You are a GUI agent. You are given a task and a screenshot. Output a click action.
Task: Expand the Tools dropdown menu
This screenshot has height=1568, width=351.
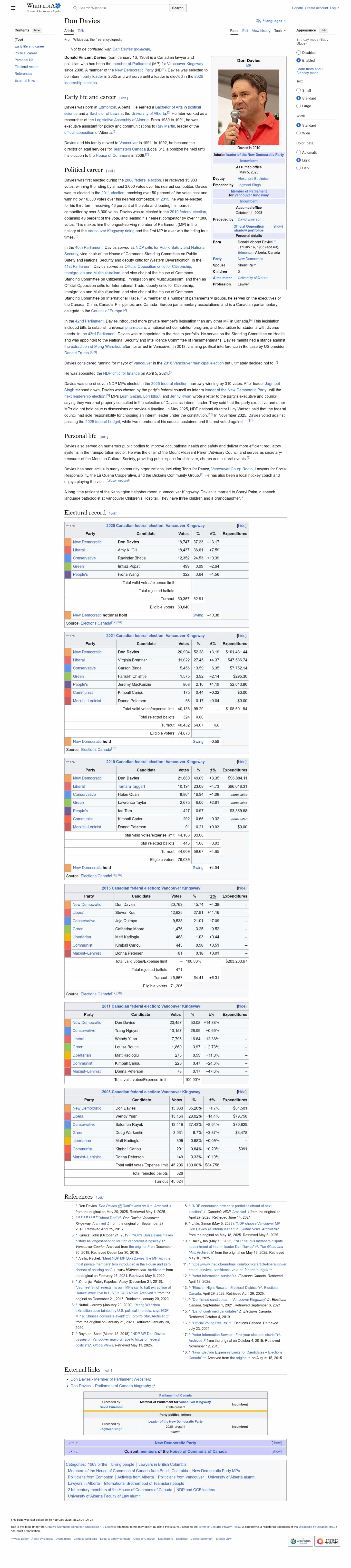coord(279,30)
